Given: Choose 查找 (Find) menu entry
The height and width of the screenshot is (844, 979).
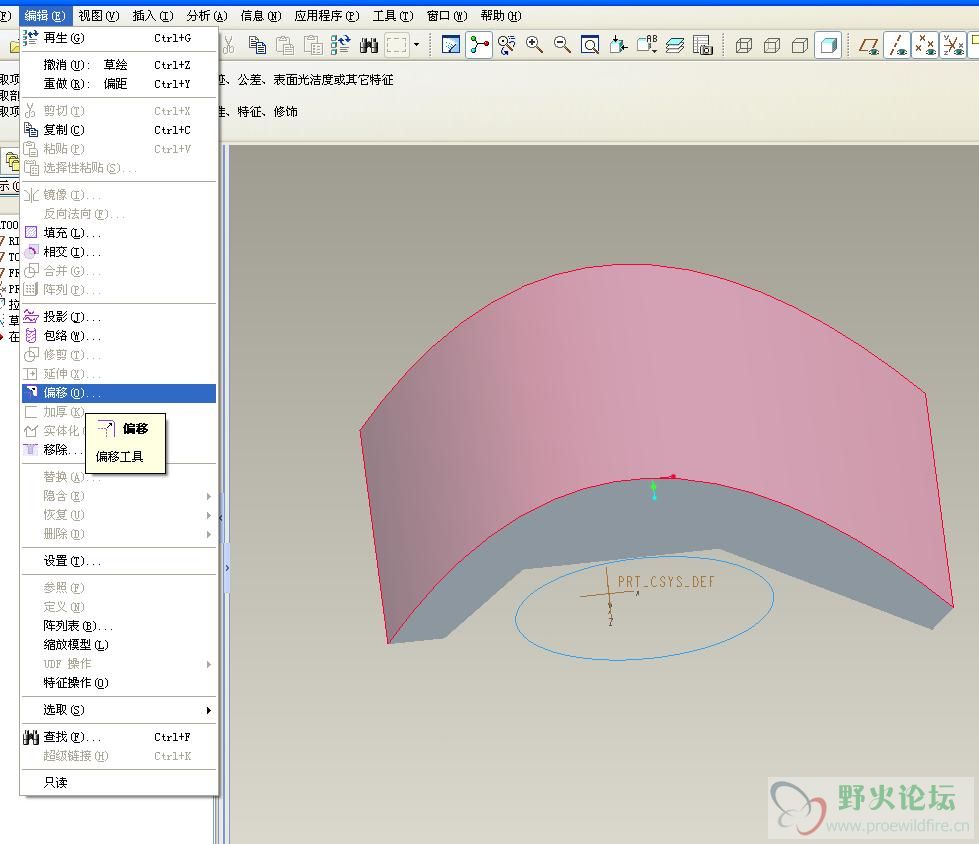Looking at the screenshot, I should pyautogui.click(x=119, y=737).
